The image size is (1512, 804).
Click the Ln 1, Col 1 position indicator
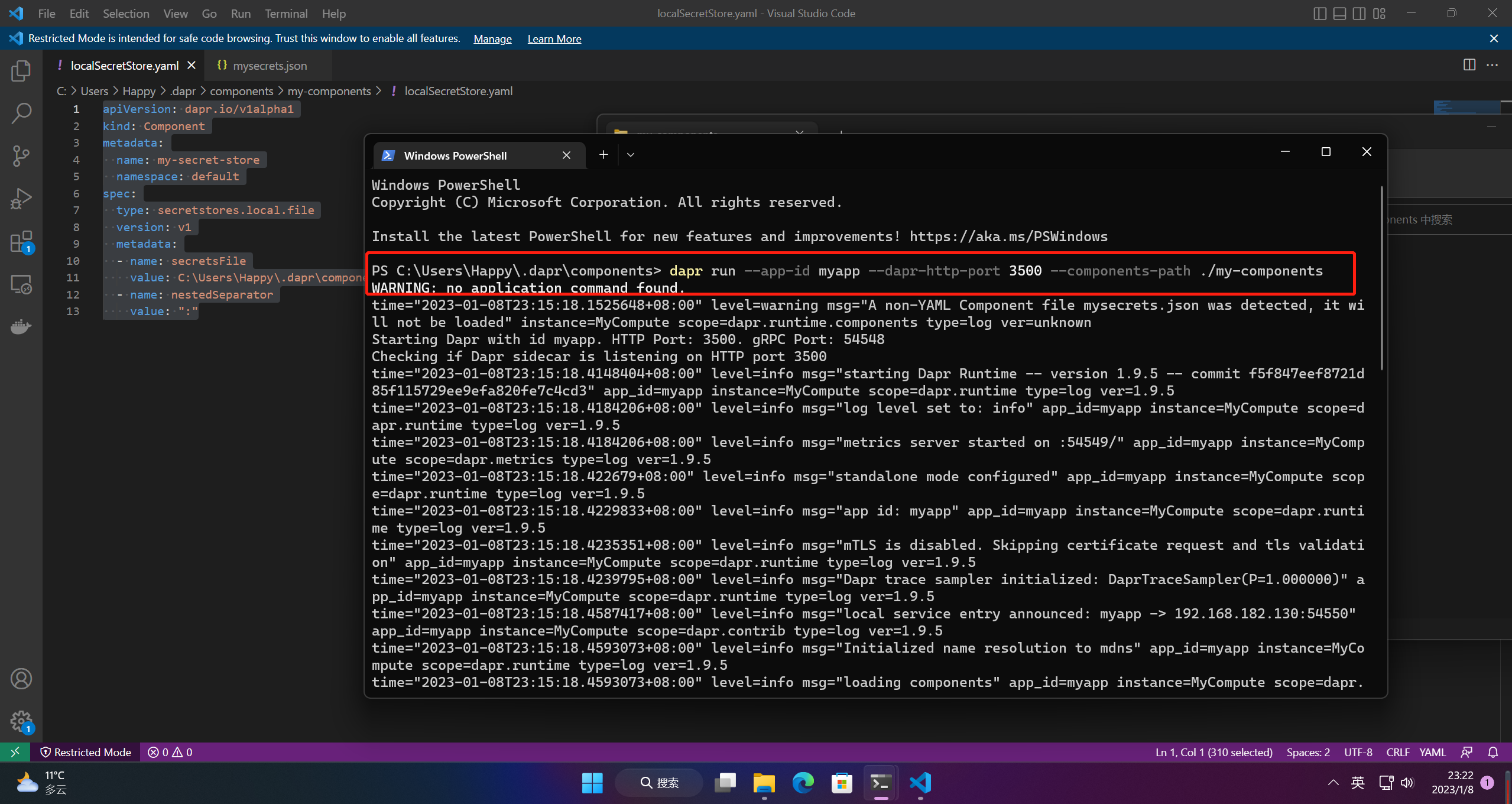tap(1214, 752)
